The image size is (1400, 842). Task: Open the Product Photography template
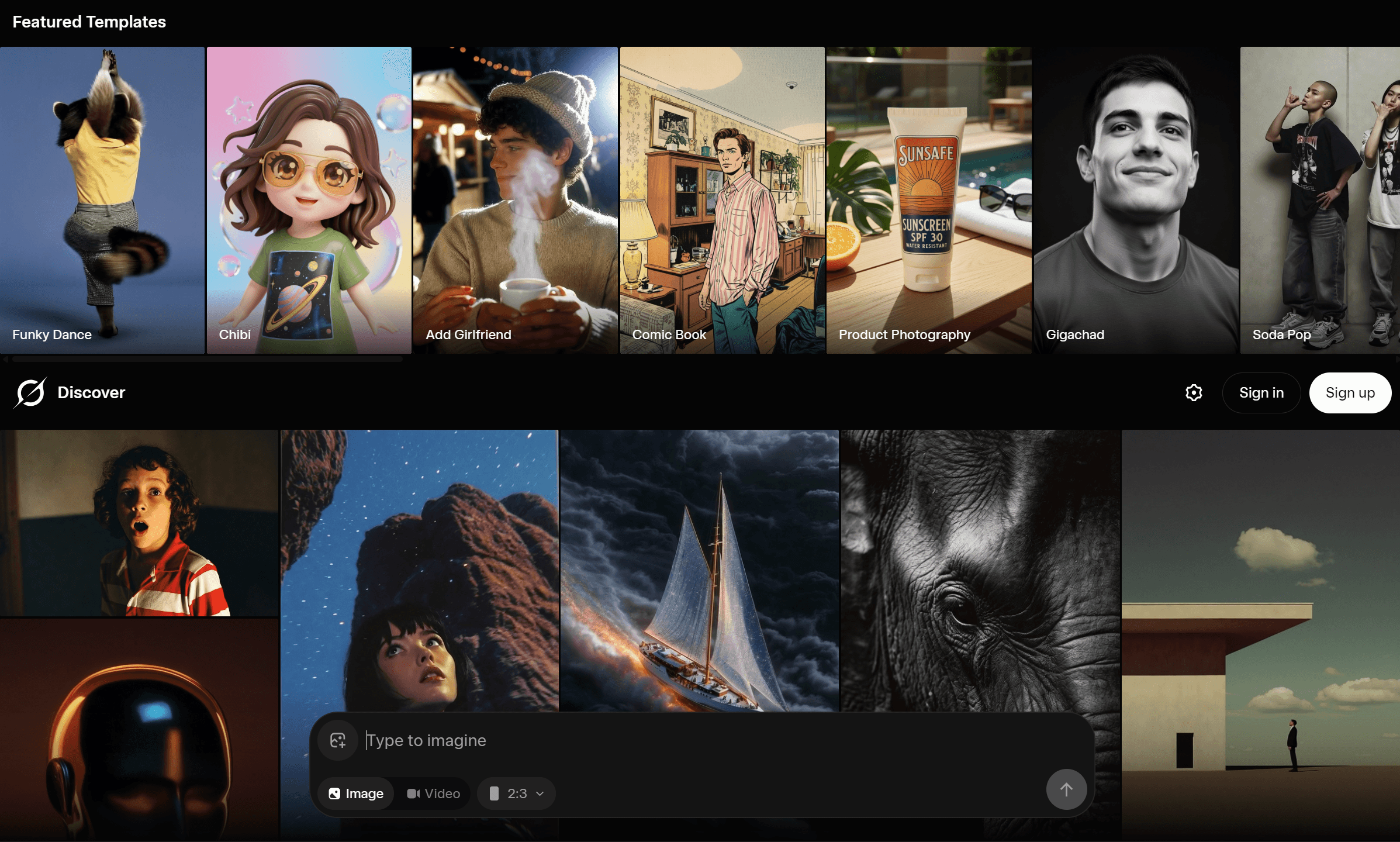click(928, 199)
